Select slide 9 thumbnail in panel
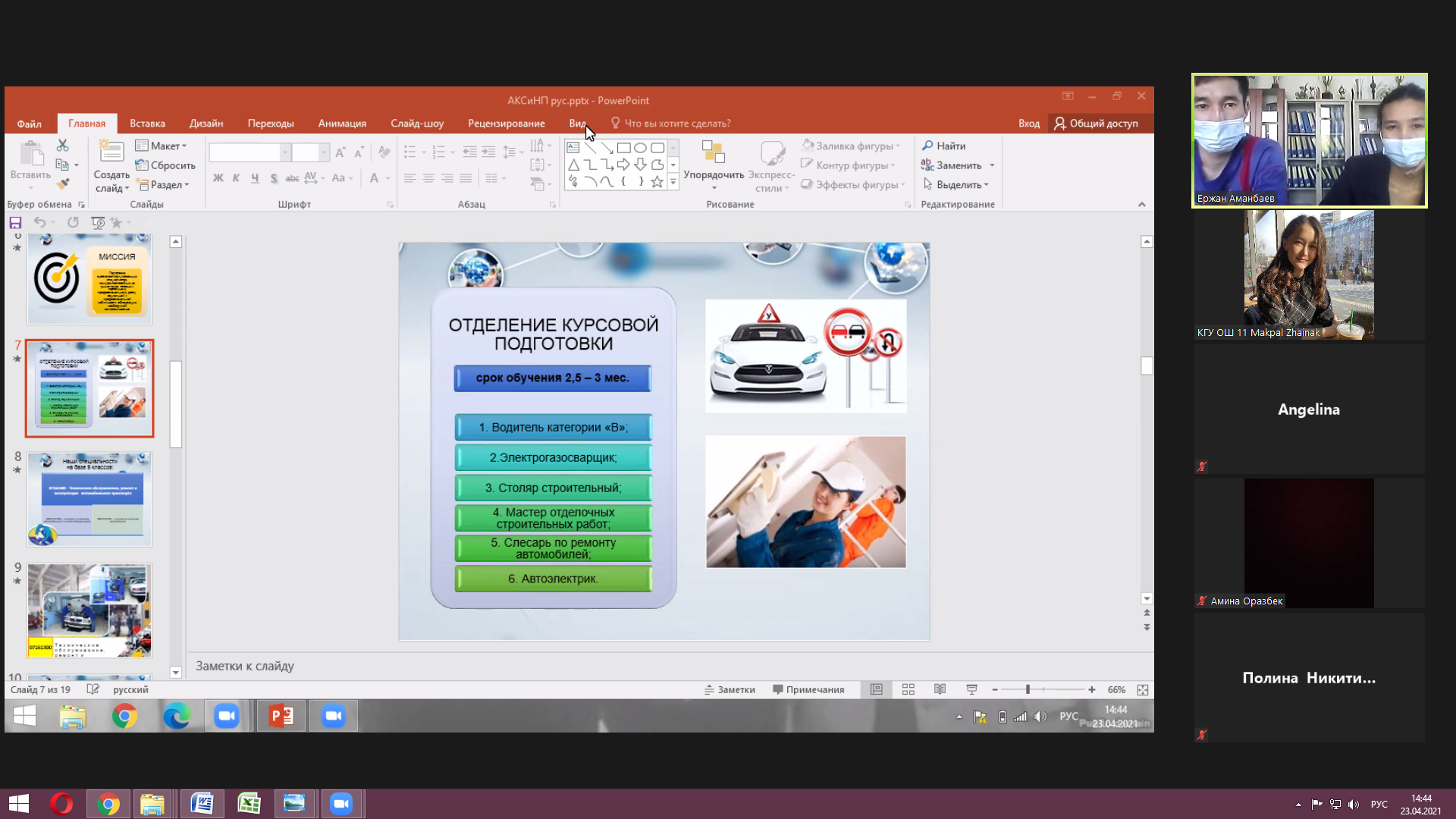The width and height of the screenshot is (1456, 819). (89, 610)
